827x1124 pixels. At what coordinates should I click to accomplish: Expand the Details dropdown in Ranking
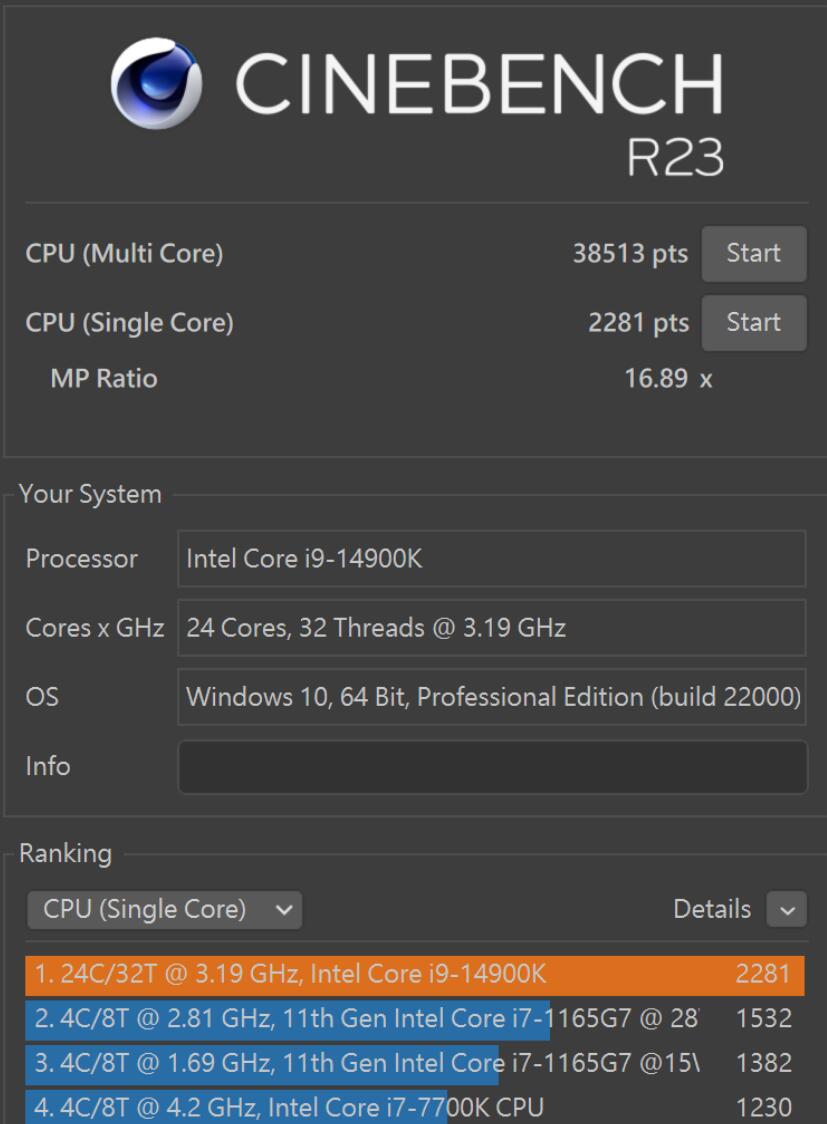[x=785, y=910]
